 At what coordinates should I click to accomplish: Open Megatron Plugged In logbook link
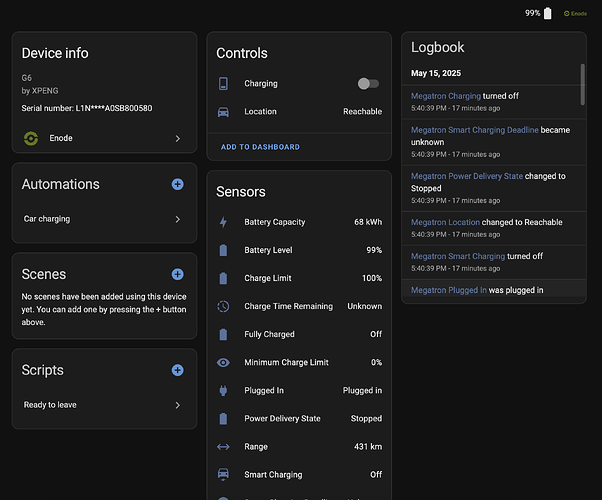click(x=449, y=290)
